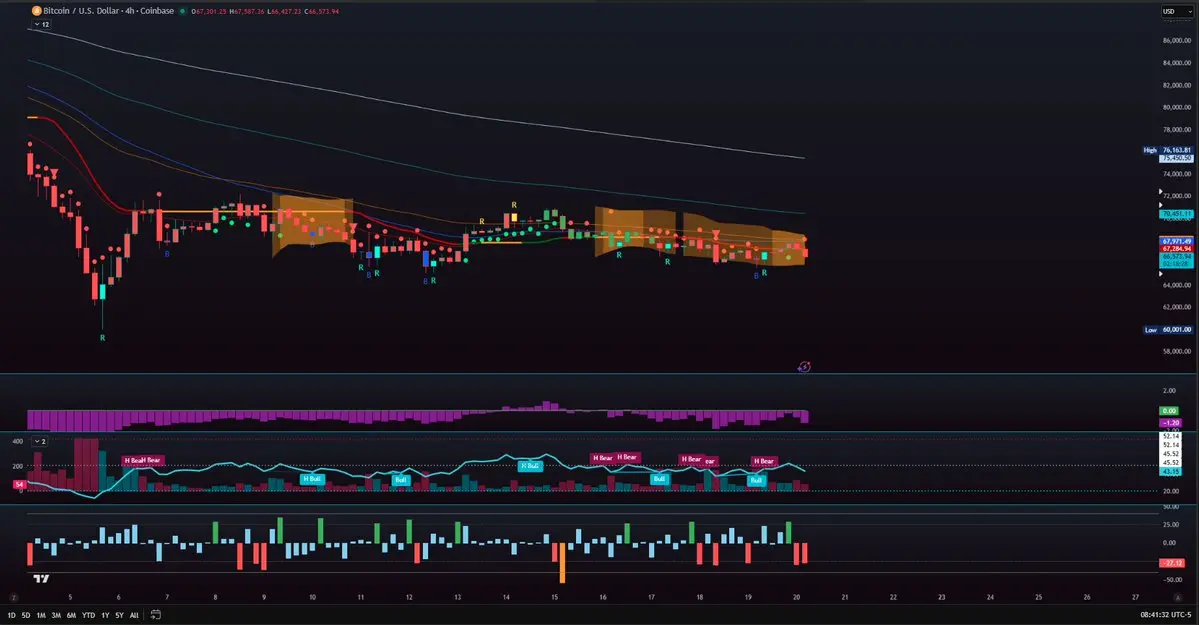Select the All time range

[134, 615]
